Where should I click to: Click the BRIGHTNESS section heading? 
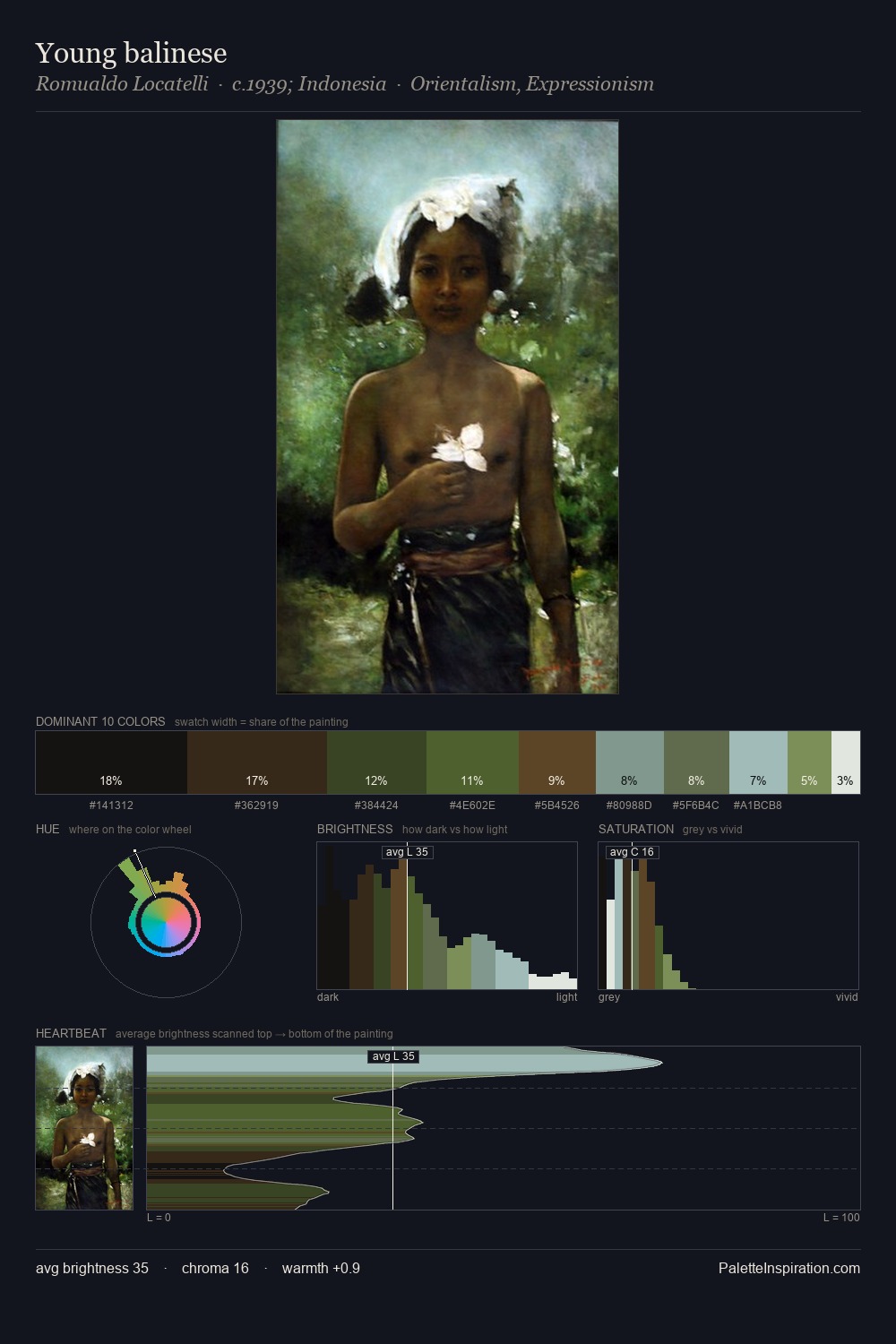click(355, 829)
